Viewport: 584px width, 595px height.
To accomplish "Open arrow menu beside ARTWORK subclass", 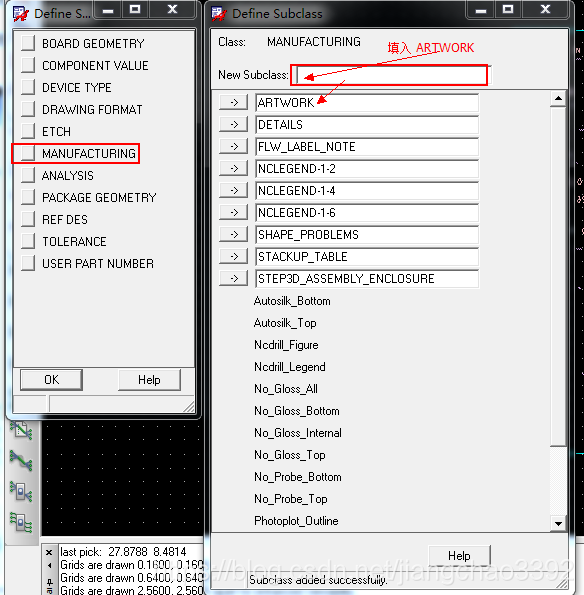I will click(x=234, y=102).
